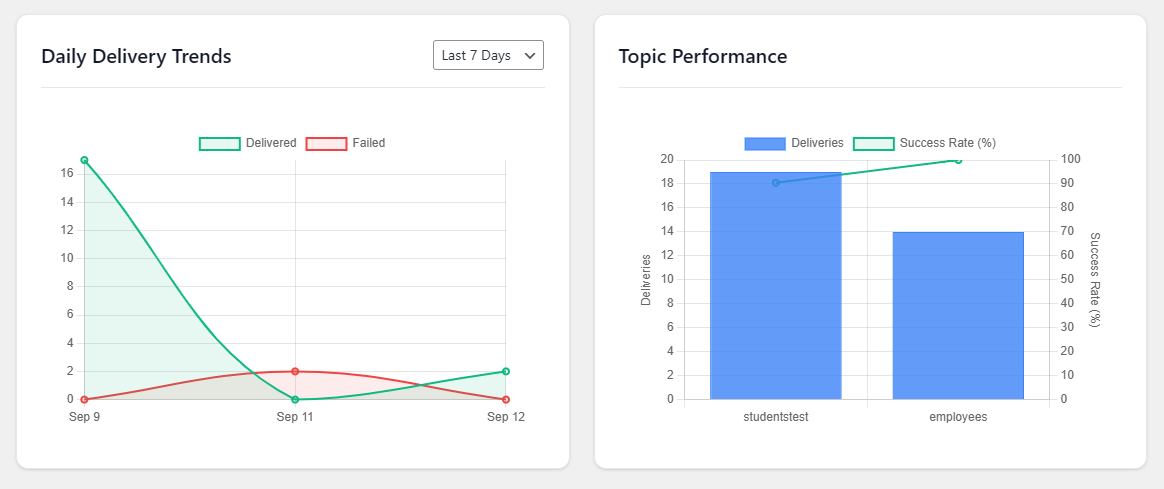1164x489 pixels.
Task: Click the Failed data point at Sep 9
Action: [x=85, y=399]
